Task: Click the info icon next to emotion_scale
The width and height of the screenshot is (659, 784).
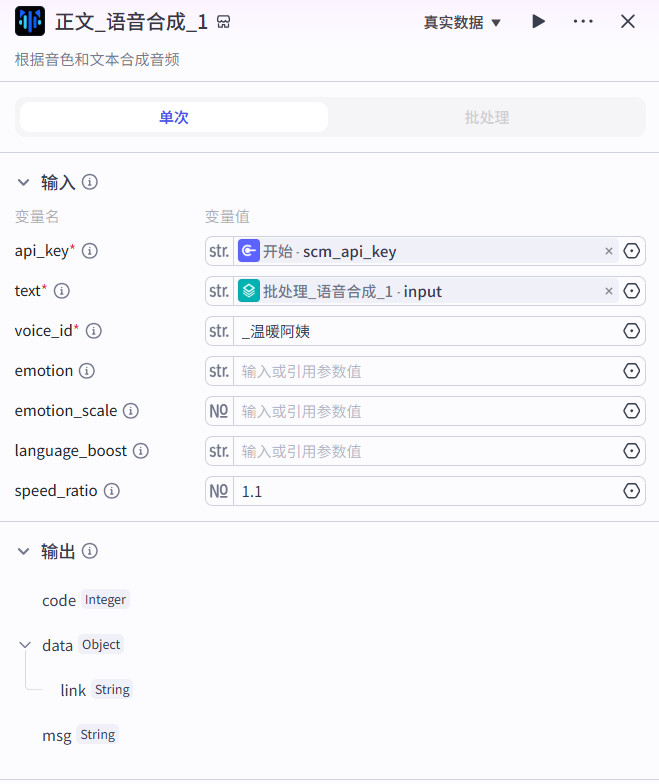Action: pyautogui.click(x=131, y=411)
